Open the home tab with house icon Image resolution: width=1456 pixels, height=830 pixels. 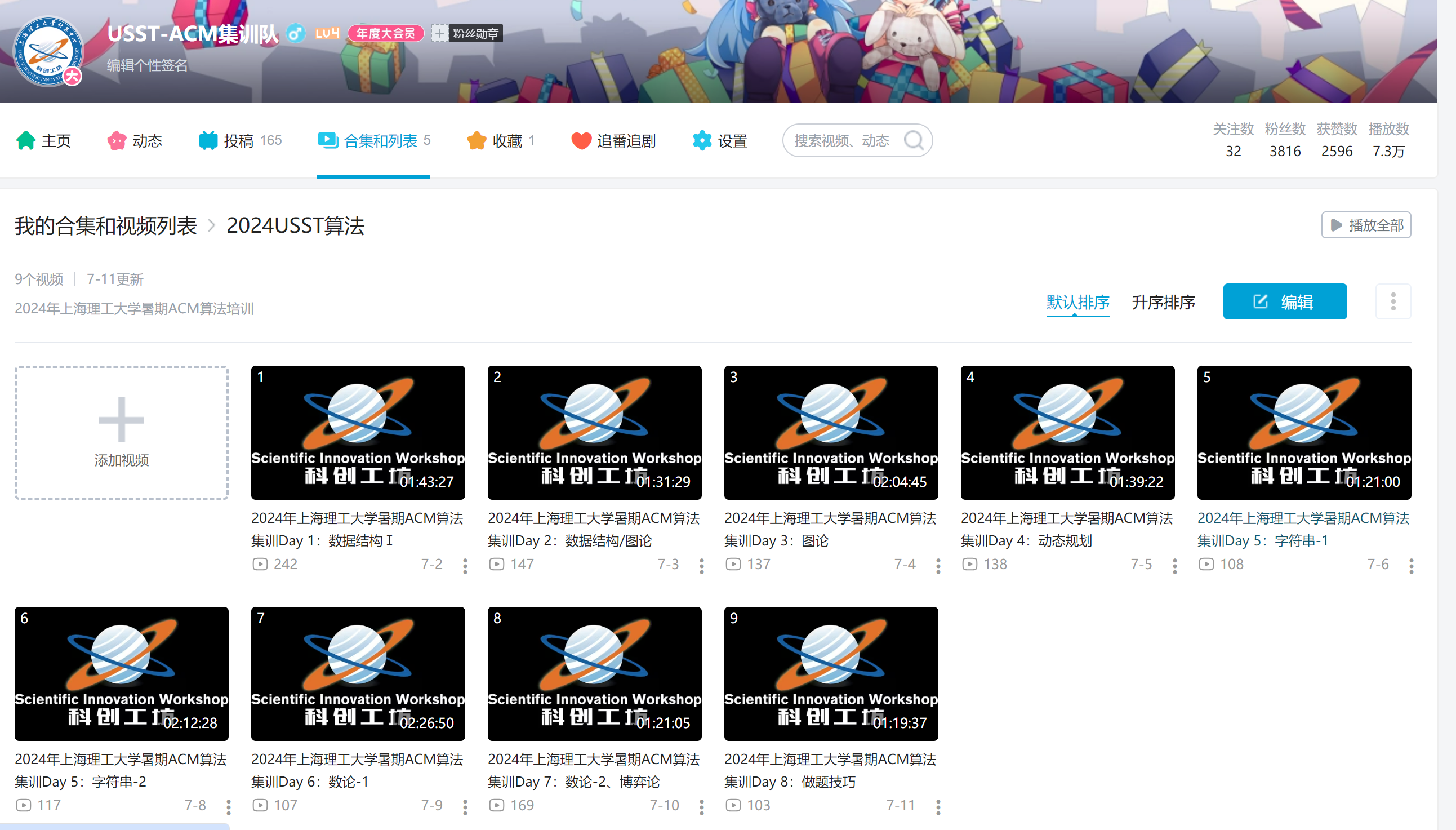tap(43, 140)
